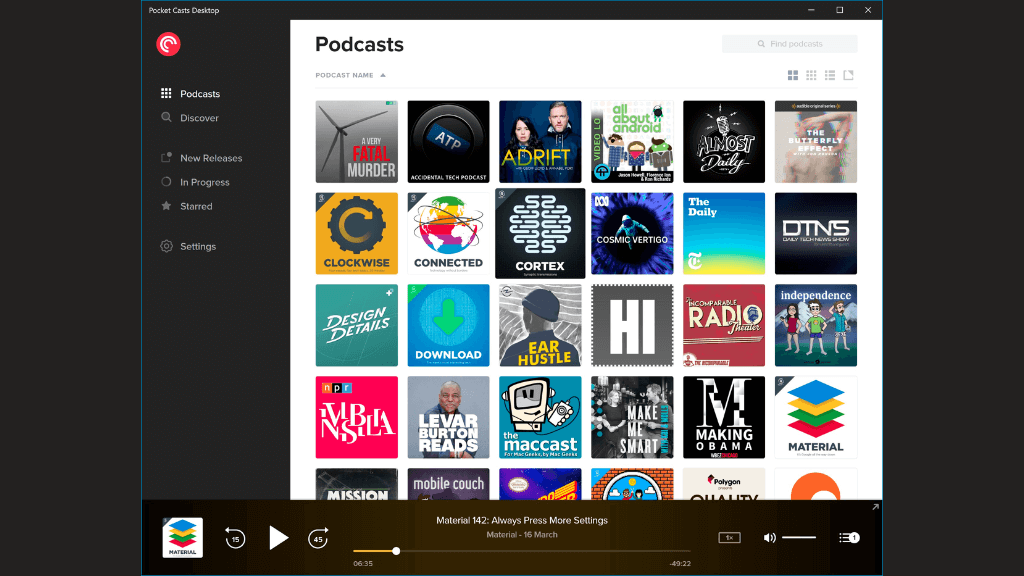Image resolution: width=1024 pixels, height=576 pixels.
Task: Mute the volume speaker icon
Action: (769, 537)
